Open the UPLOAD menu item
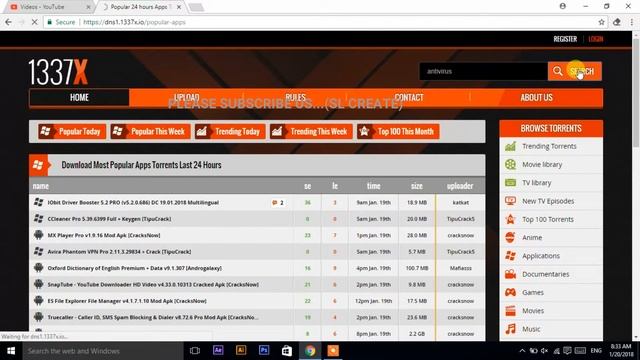 coord(187,98)
